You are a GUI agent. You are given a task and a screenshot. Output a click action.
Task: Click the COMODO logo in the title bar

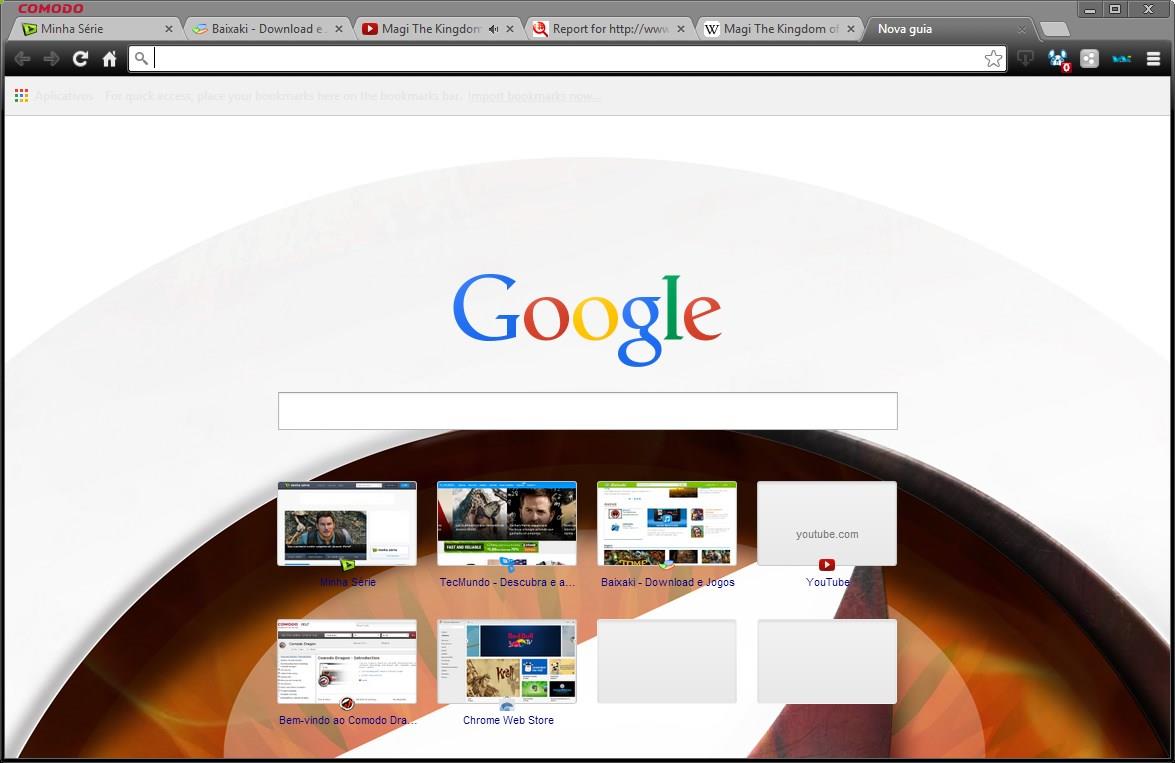50,8
